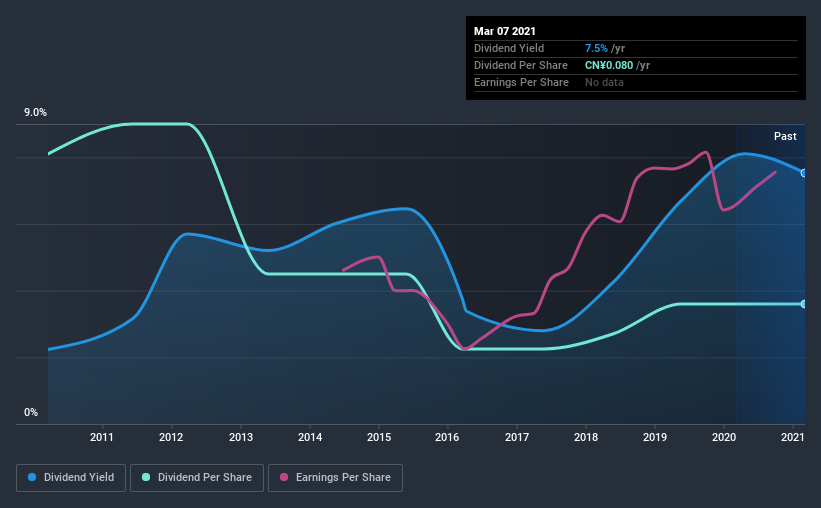821x508 pixels.
Task: Click the 2021 x-axis label
Action: (x=793, y=437)
